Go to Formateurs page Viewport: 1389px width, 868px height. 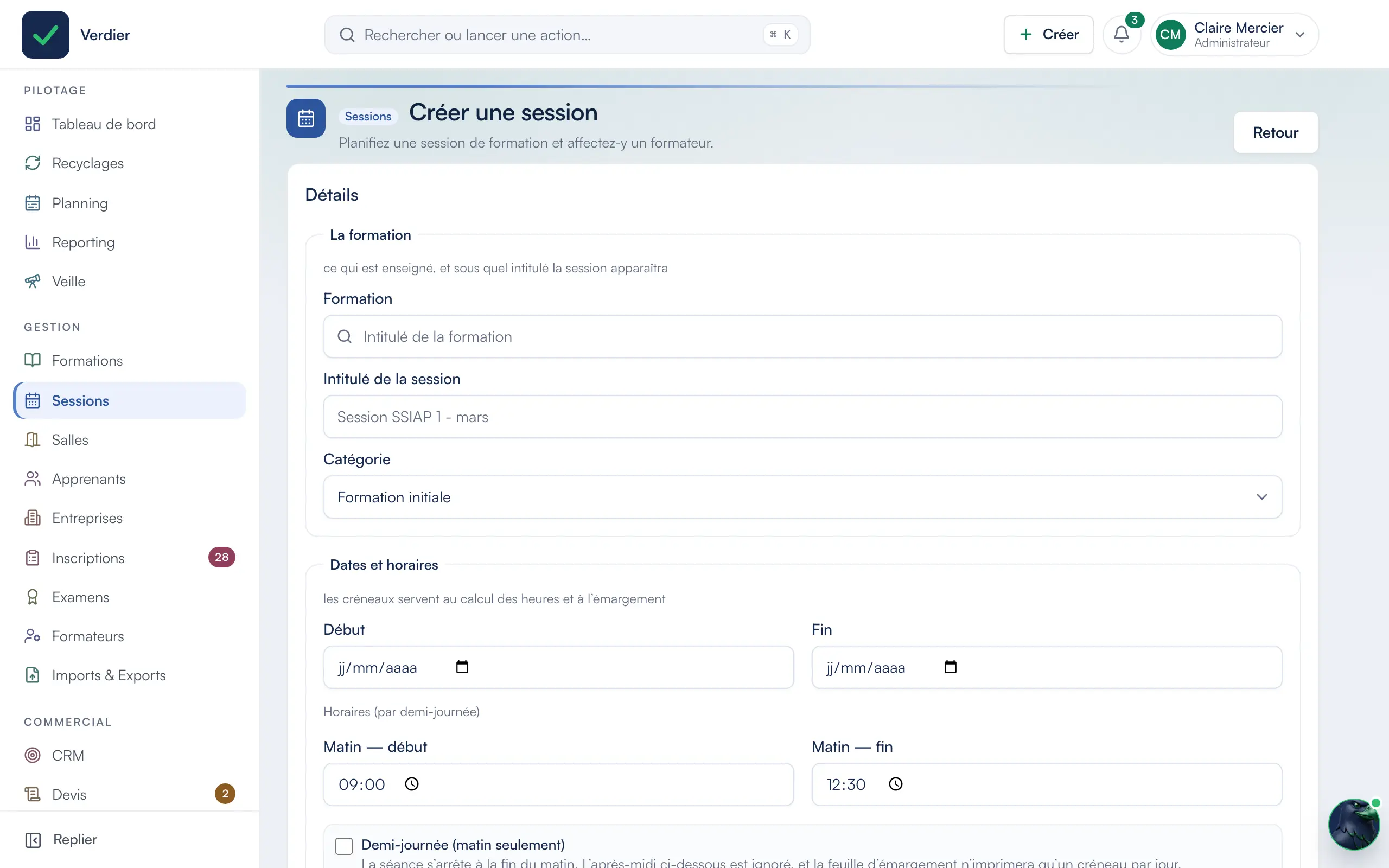tap(130, 636)
